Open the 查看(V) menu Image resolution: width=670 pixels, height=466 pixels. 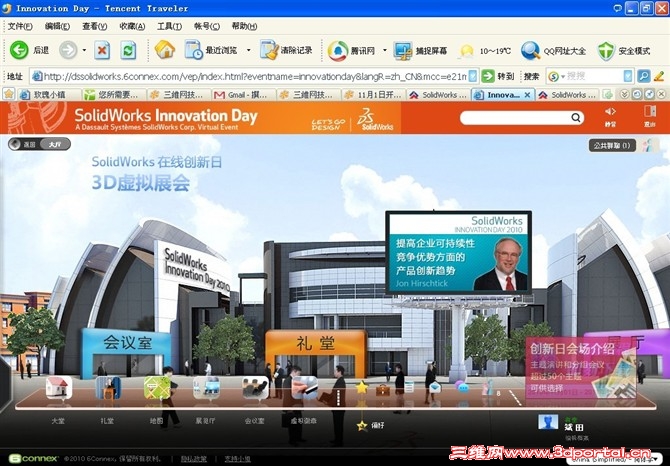click(x=94, y=26)
